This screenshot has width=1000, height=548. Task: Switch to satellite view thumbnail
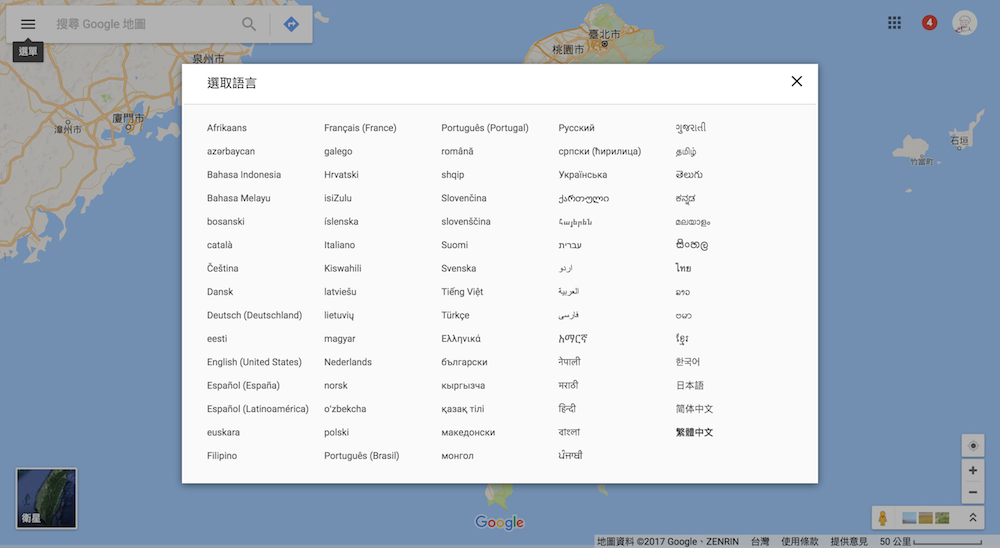(x=47, y=498)
